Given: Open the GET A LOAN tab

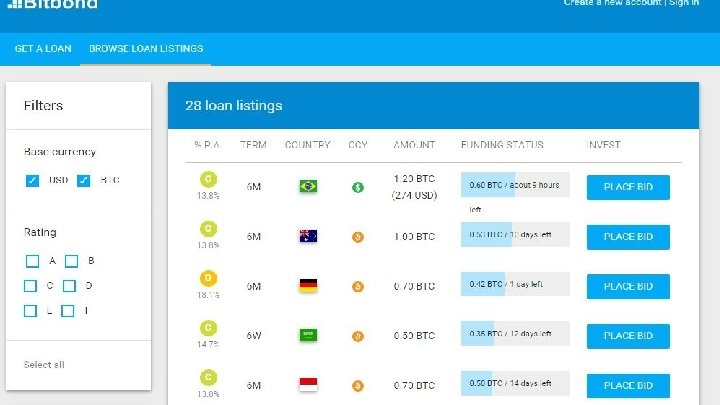Looking at the screenshot, I should pos(43,49).
